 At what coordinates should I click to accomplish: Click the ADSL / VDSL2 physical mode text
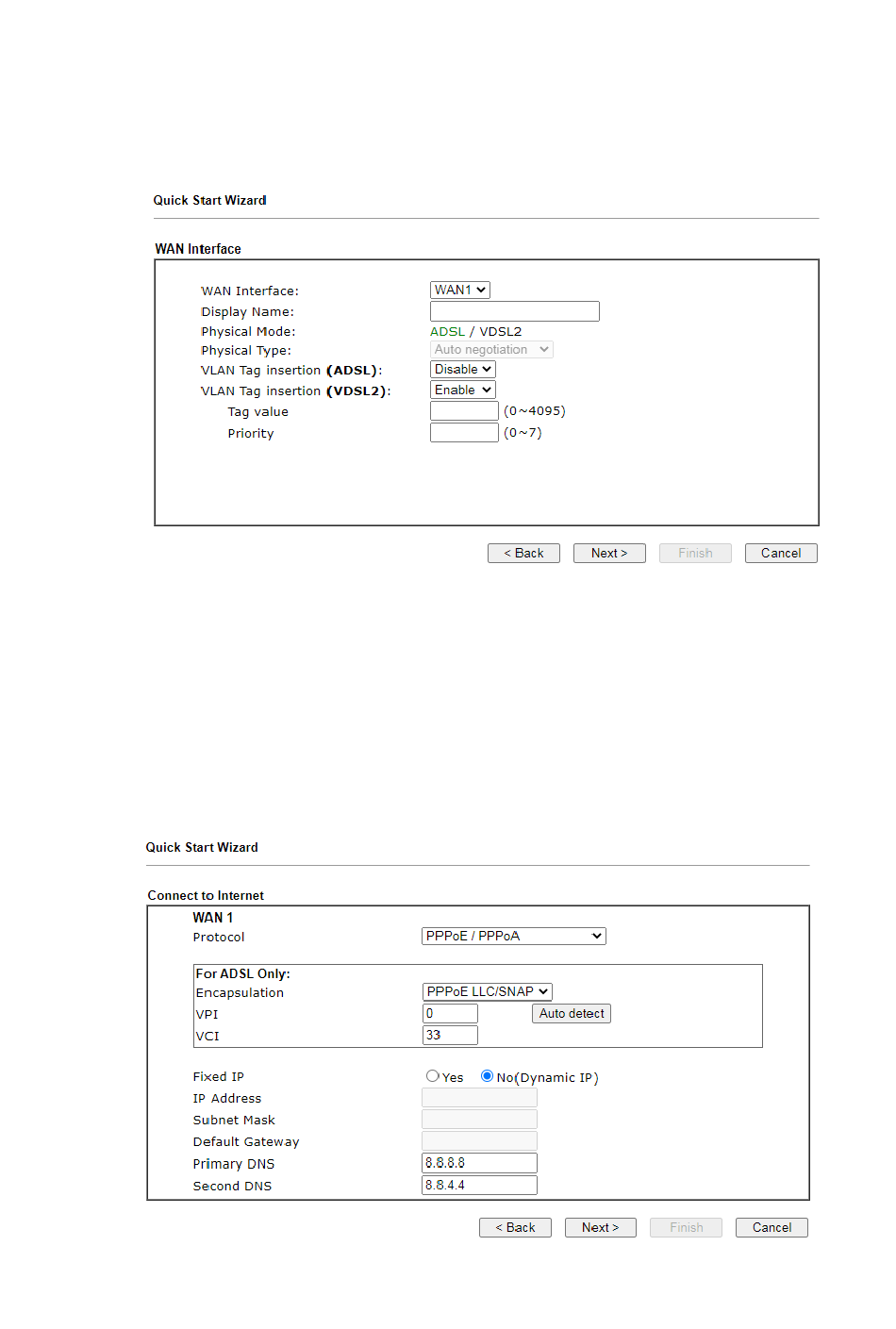(x=475, y=331)
